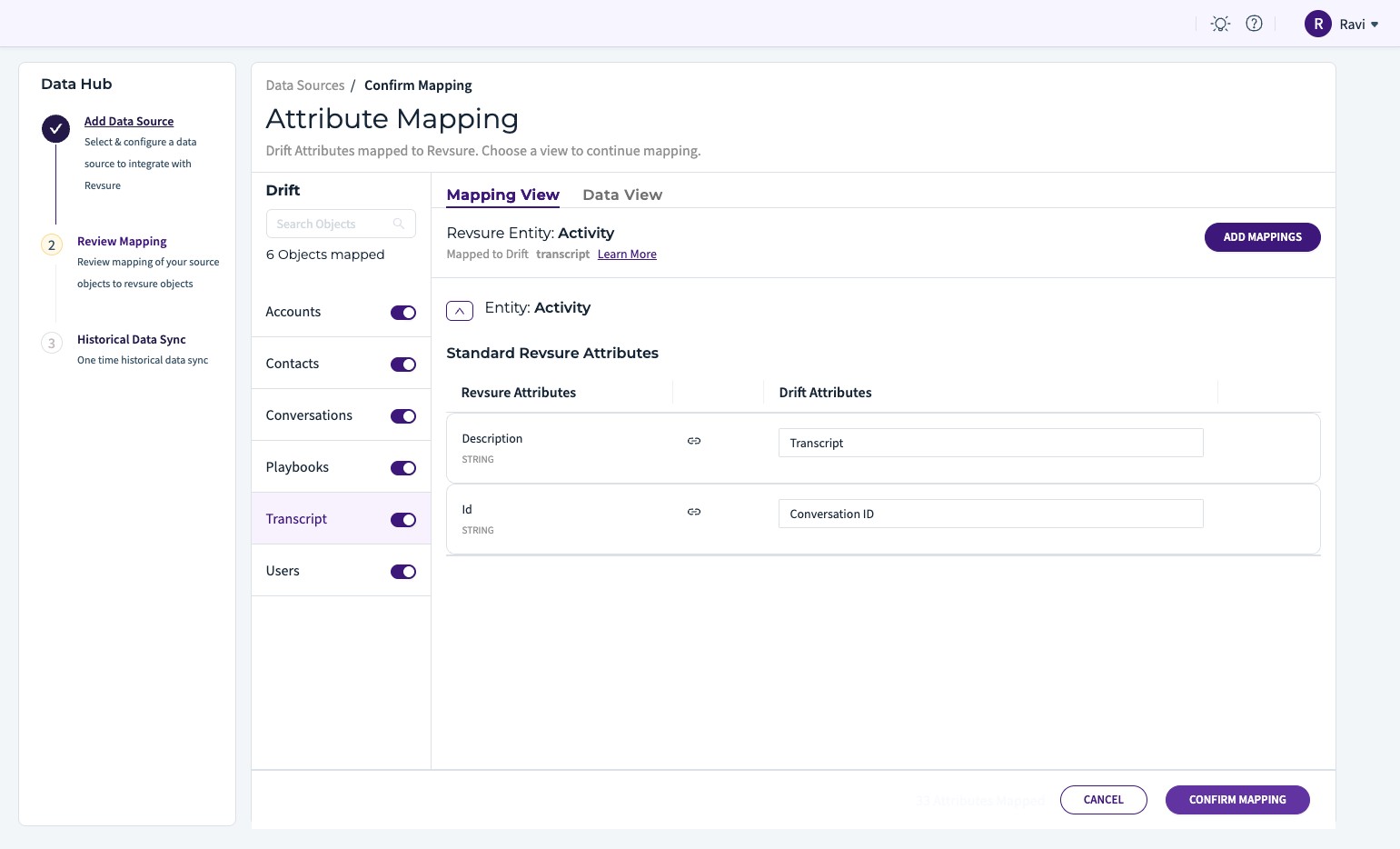Click the Ravi user avatar
Image resolution: width=1400 pixels, height=849 pixels.
[x=1318, y=24]
